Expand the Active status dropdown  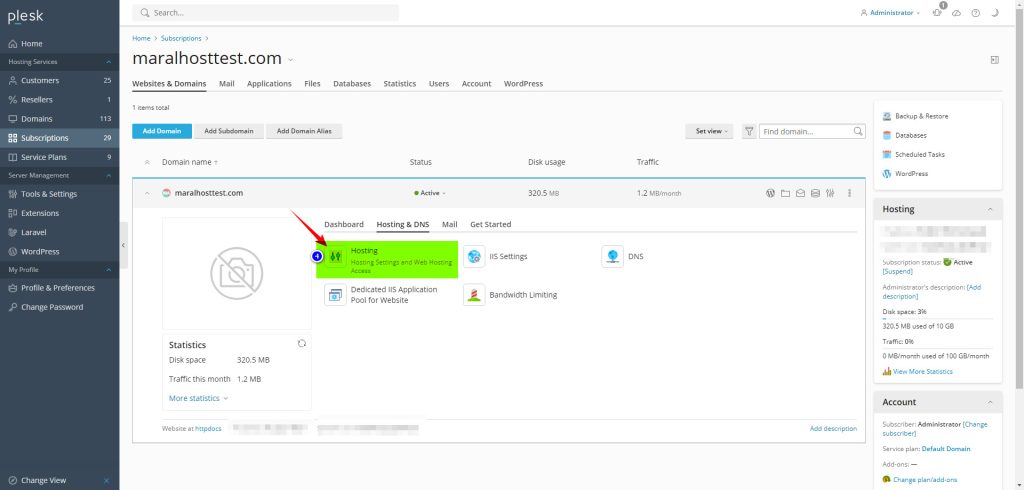click(x=430, y=193)
